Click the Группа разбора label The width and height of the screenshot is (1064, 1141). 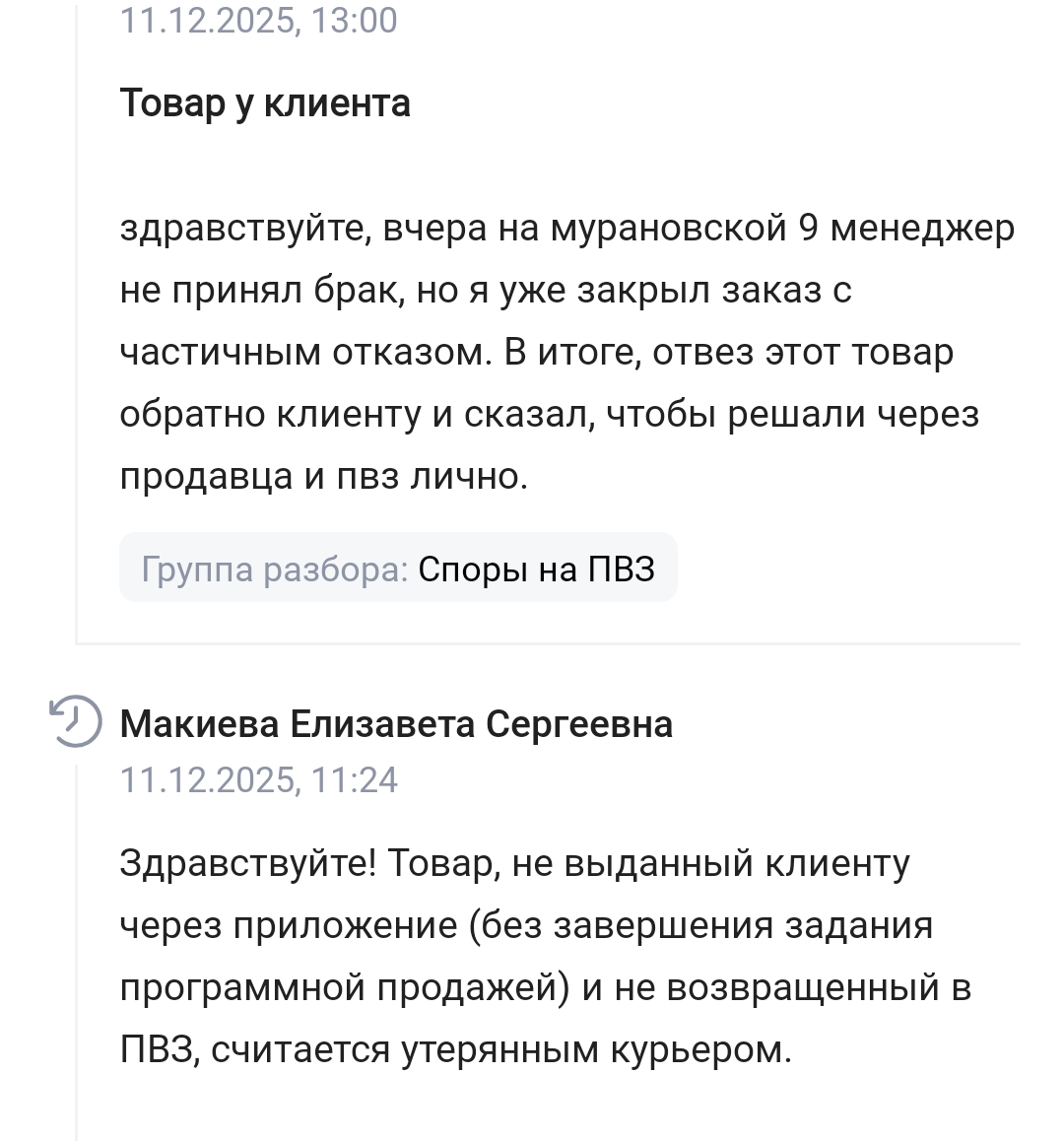(x=274, y=570)
